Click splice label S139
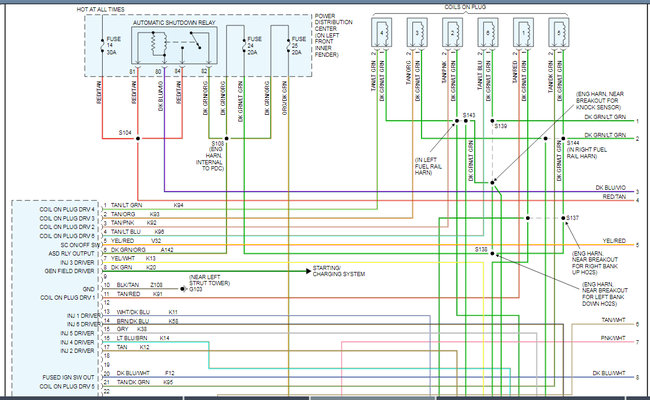The width and height of the screenshot is (650, 400). coord(500,126)
